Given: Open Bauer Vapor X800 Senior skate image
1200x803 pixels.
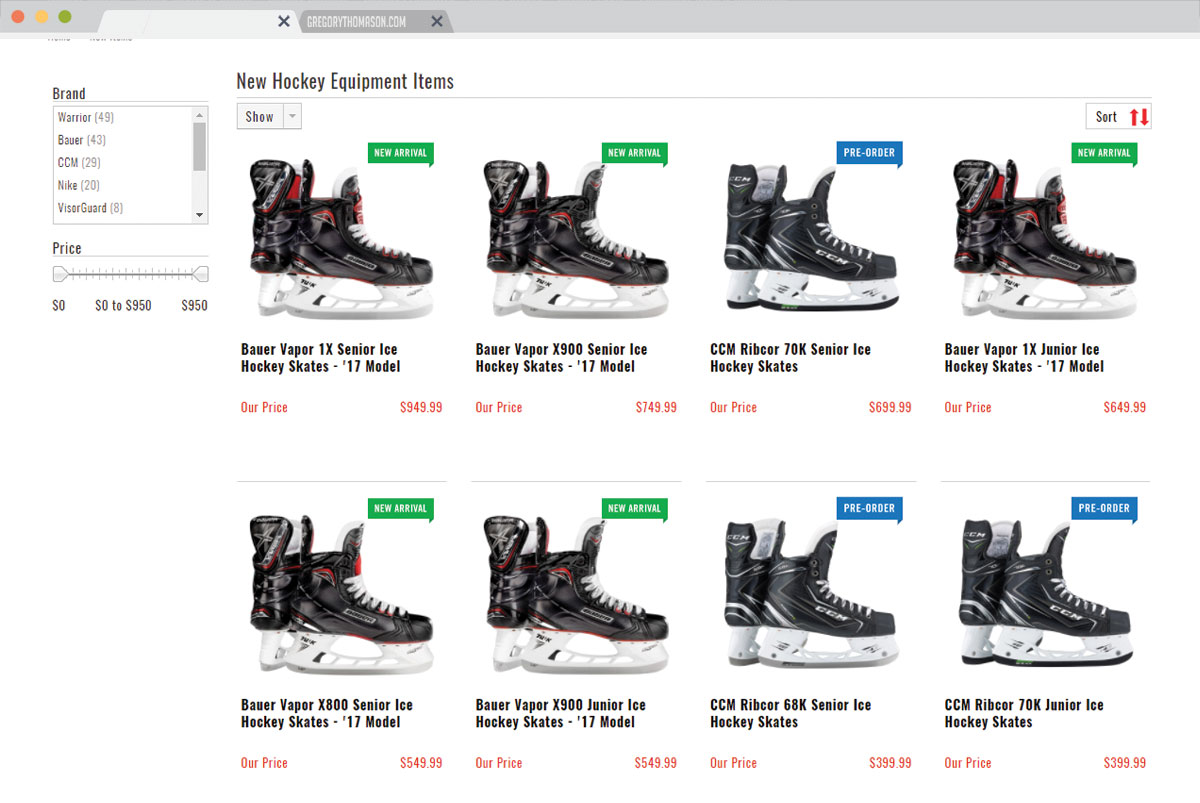Looking at the screenshot, I should 341,595.
